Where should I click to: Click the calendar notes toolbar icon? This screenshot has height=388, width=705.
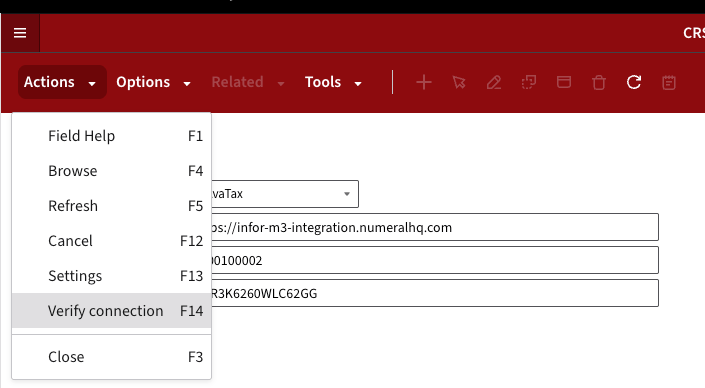click(669, 82)
